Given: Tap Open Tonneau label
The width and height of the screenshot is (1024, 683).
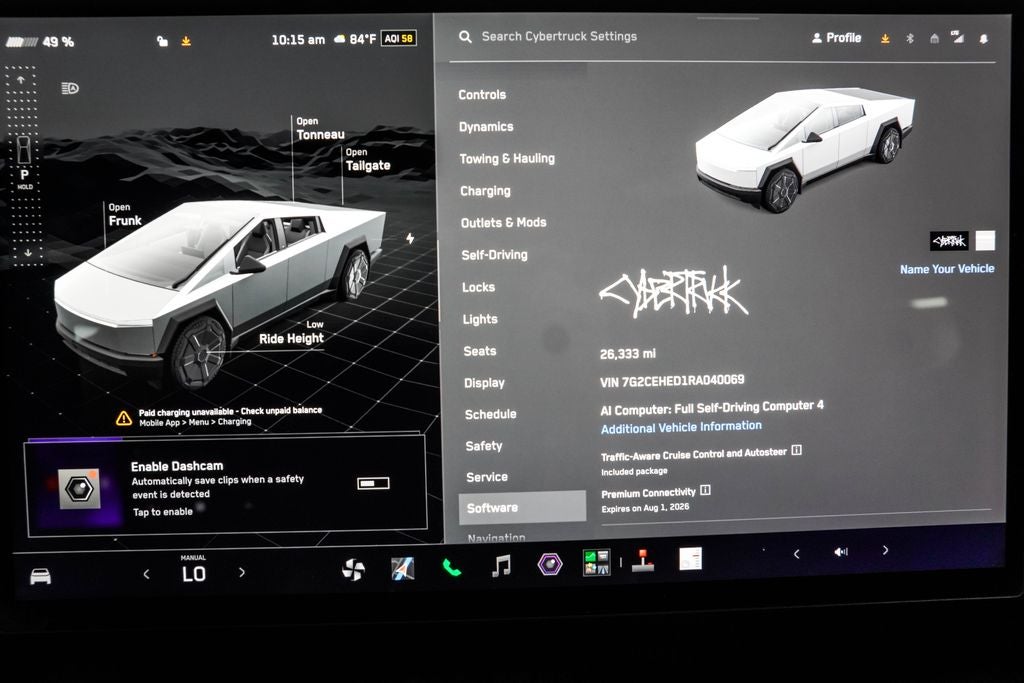Looking at the screenshot, I should (x=320, y=129).
